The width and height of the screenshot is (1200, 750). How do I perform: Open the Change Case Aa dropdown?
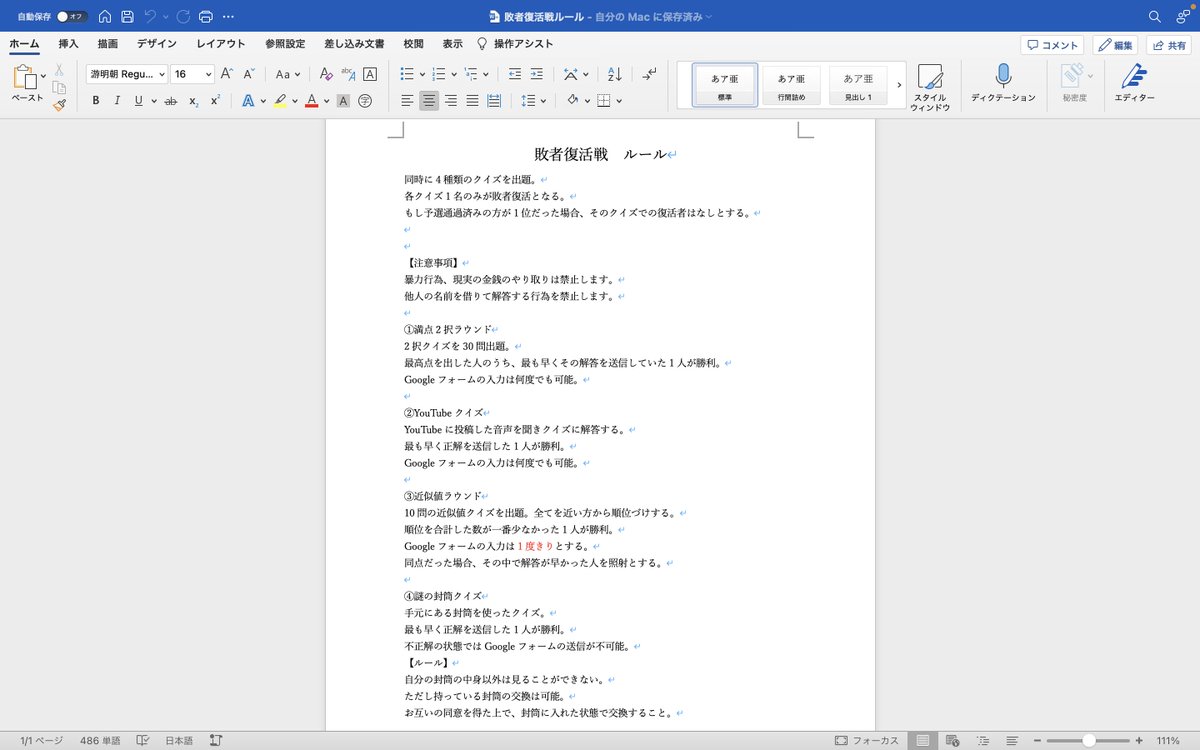[288, 74]
